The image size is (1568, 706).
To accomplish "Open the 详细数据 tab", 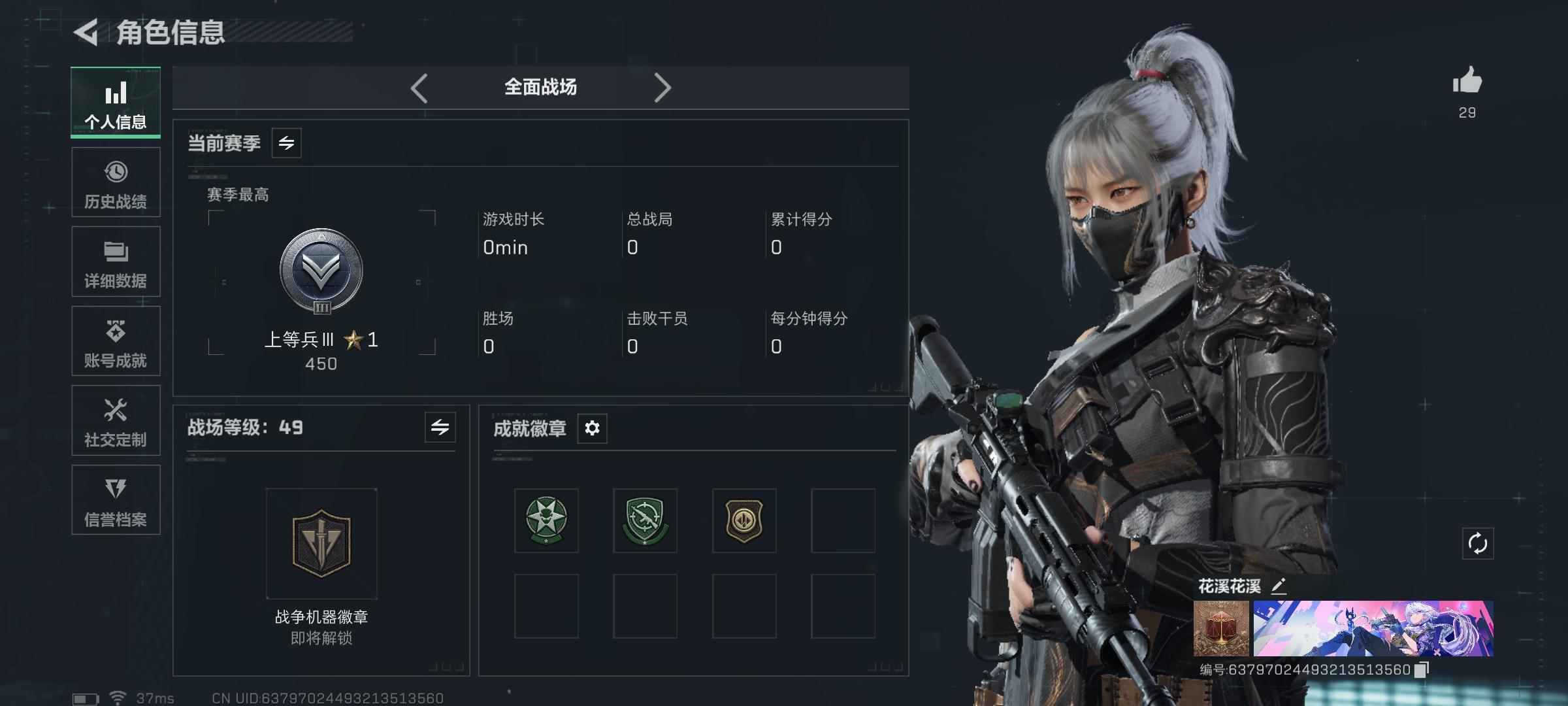I will pyautogui.click(x=116, y=261).
